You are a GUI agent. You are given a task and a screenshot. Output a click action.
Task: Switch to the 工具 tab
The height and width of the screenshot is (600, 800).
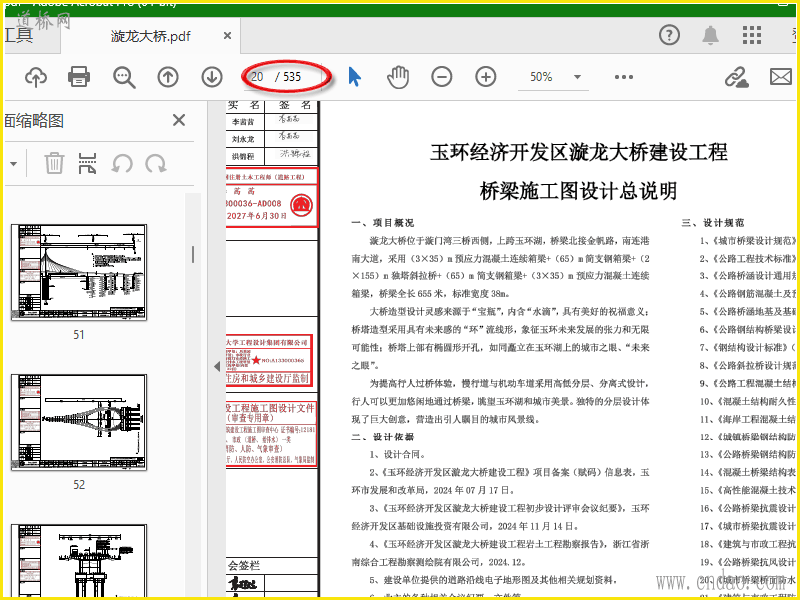click(x=18, y=36)
